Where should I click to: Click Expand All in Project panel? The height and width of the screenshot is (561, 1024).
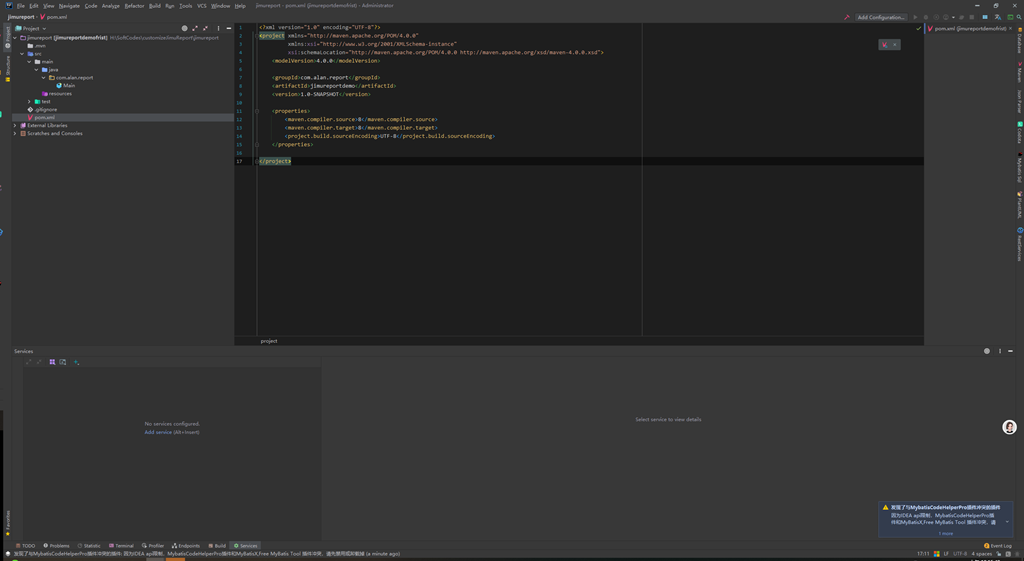[x=195, y=29]
